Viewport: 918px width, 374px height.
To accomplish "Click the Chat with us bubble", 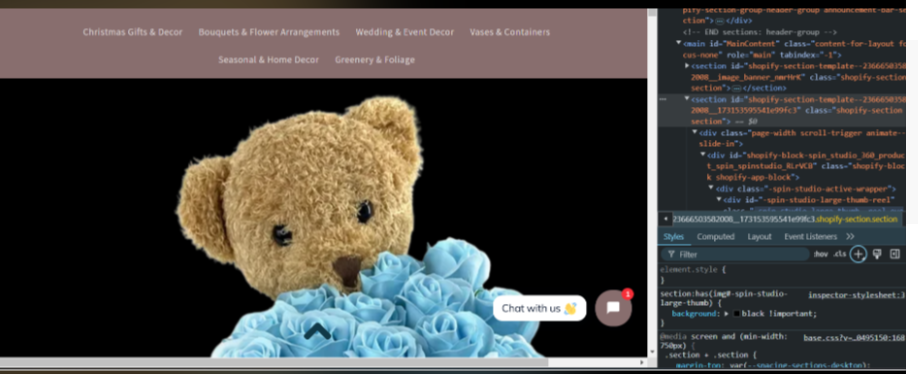I will tap(539, 308).
